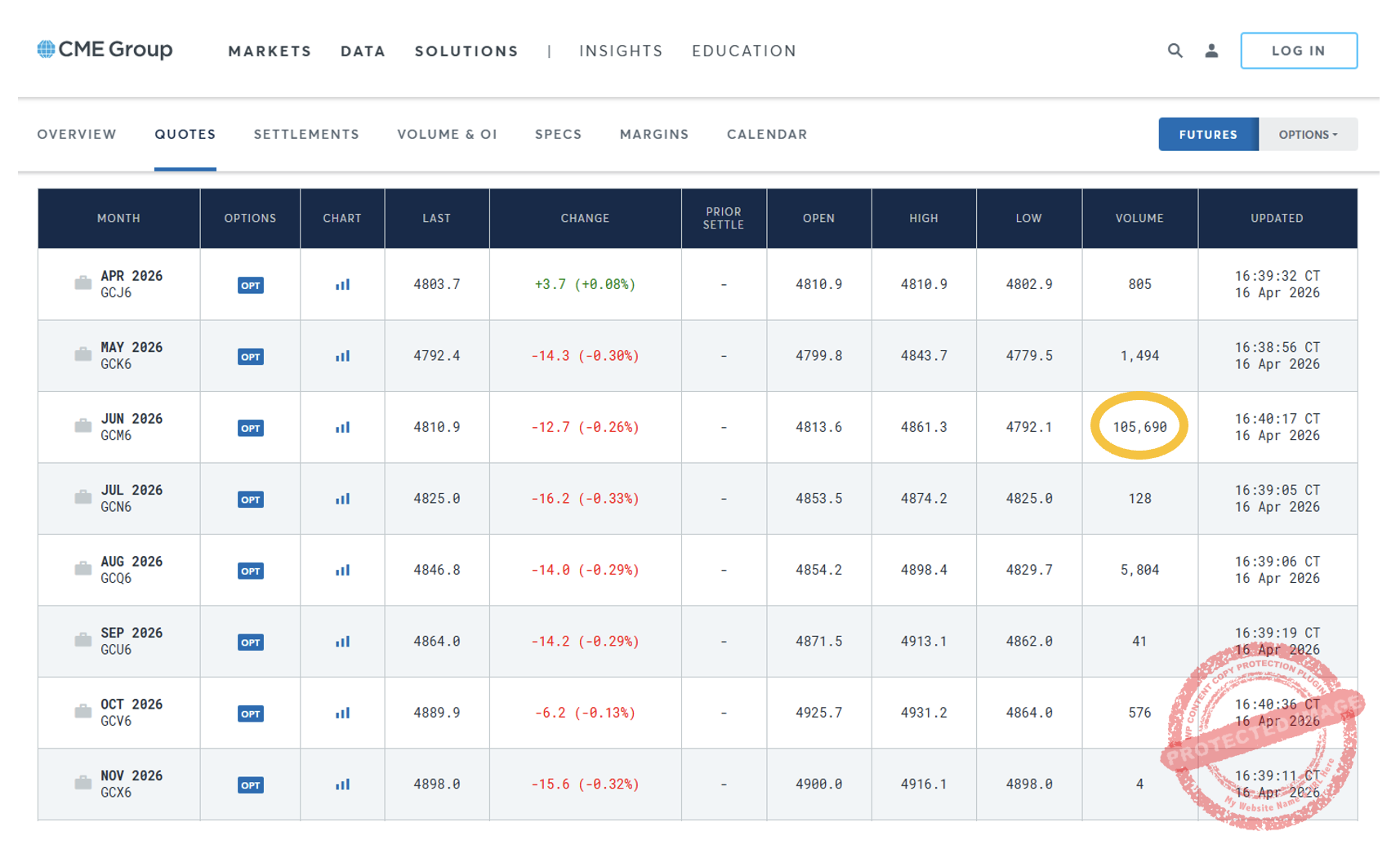Open the Solutions navigation menu
Viewport: 1400px width, 849px height.
pyautogui.click(x=466, y=51)
